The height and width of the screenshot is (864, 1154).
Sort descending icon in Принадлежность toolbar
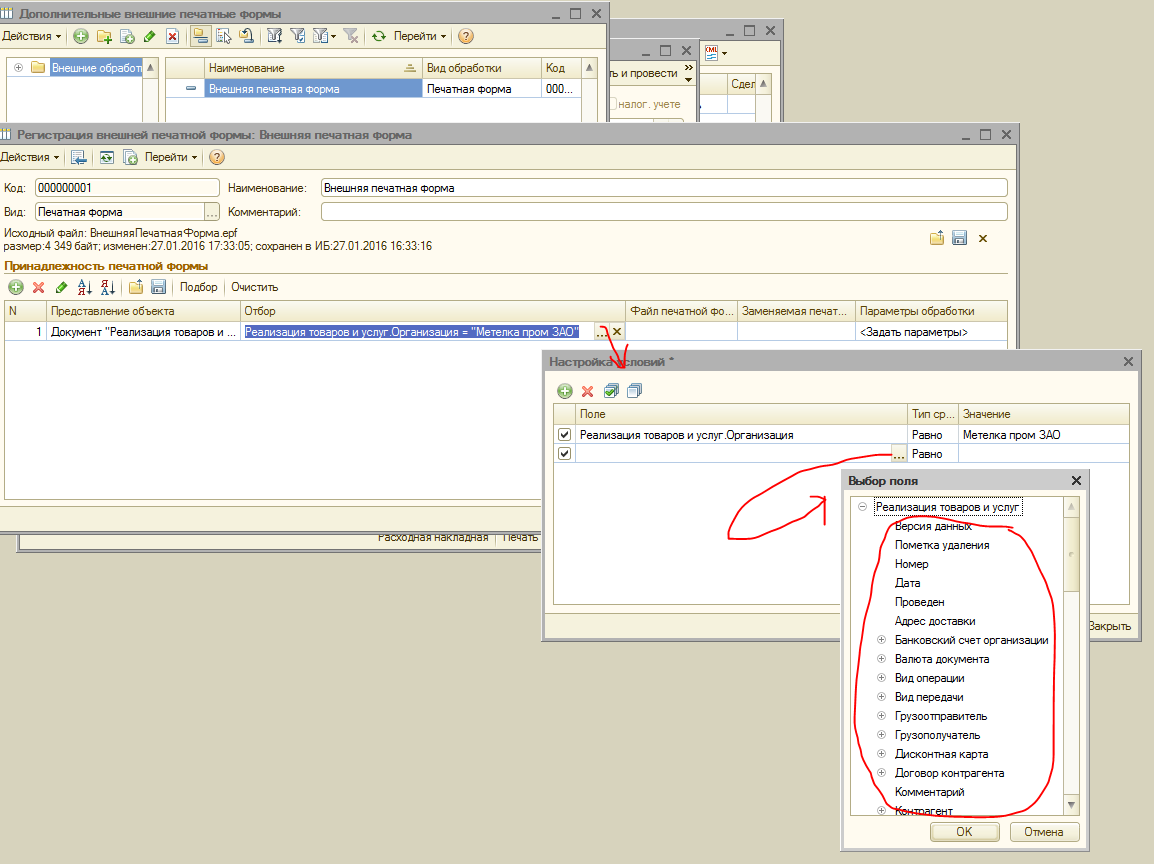coord(108,287)
